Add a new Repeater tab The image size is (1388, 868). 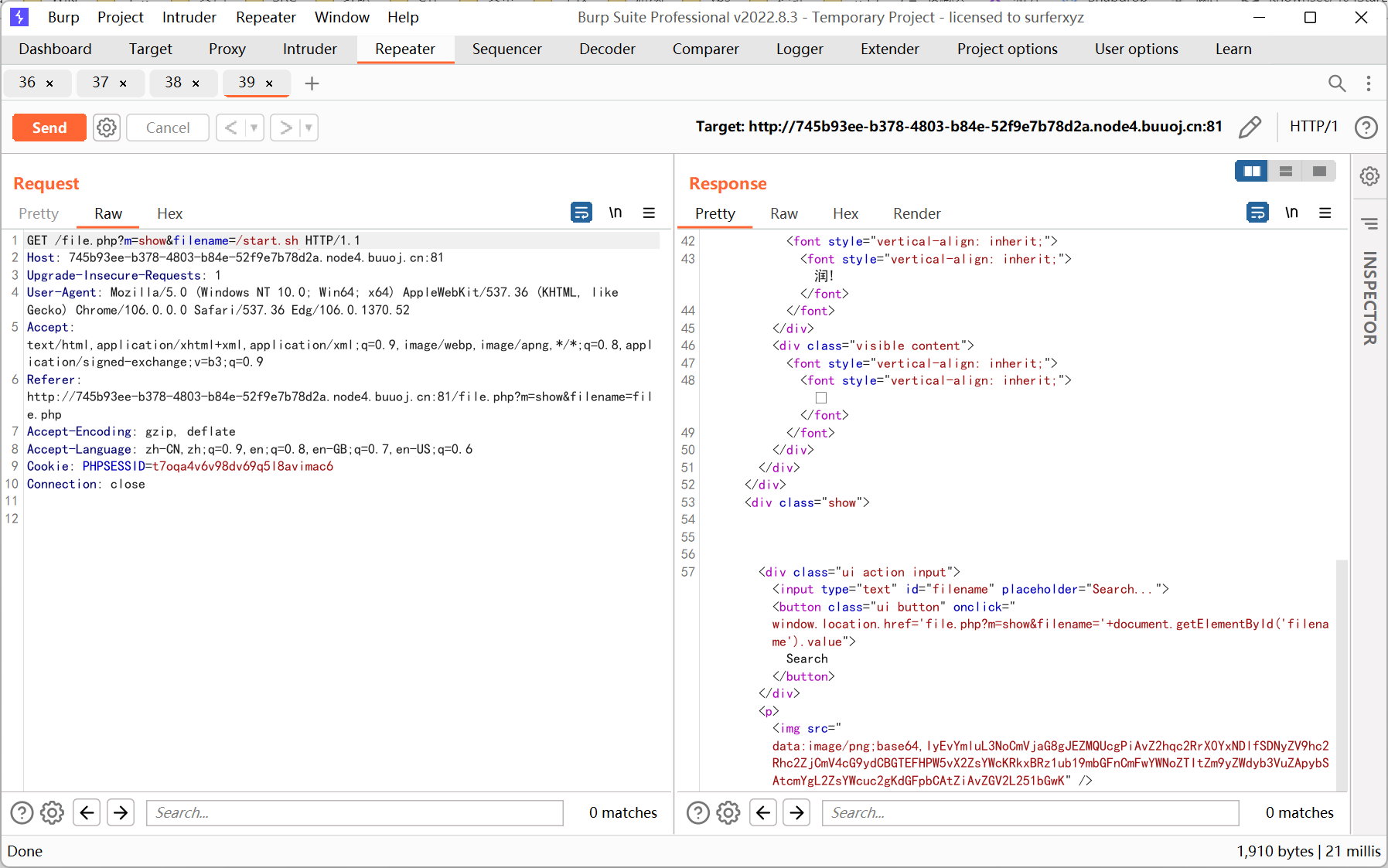pos(312,83)
